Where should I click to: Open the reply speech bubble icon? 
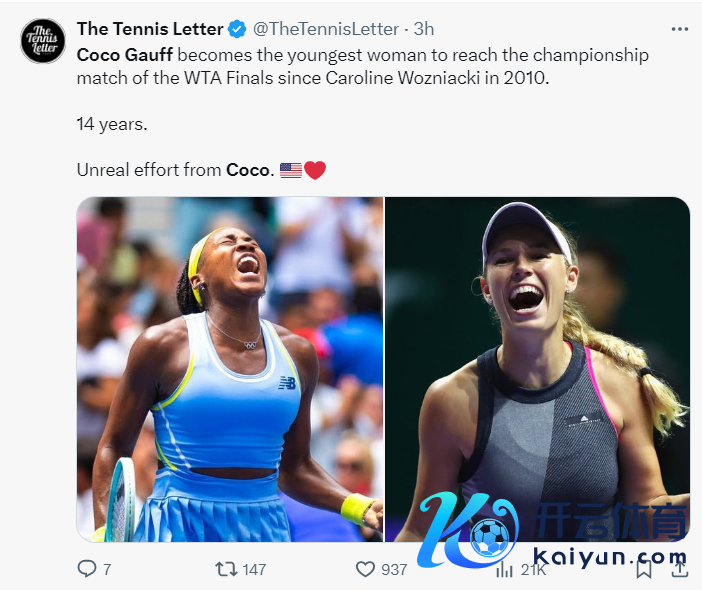87,569
